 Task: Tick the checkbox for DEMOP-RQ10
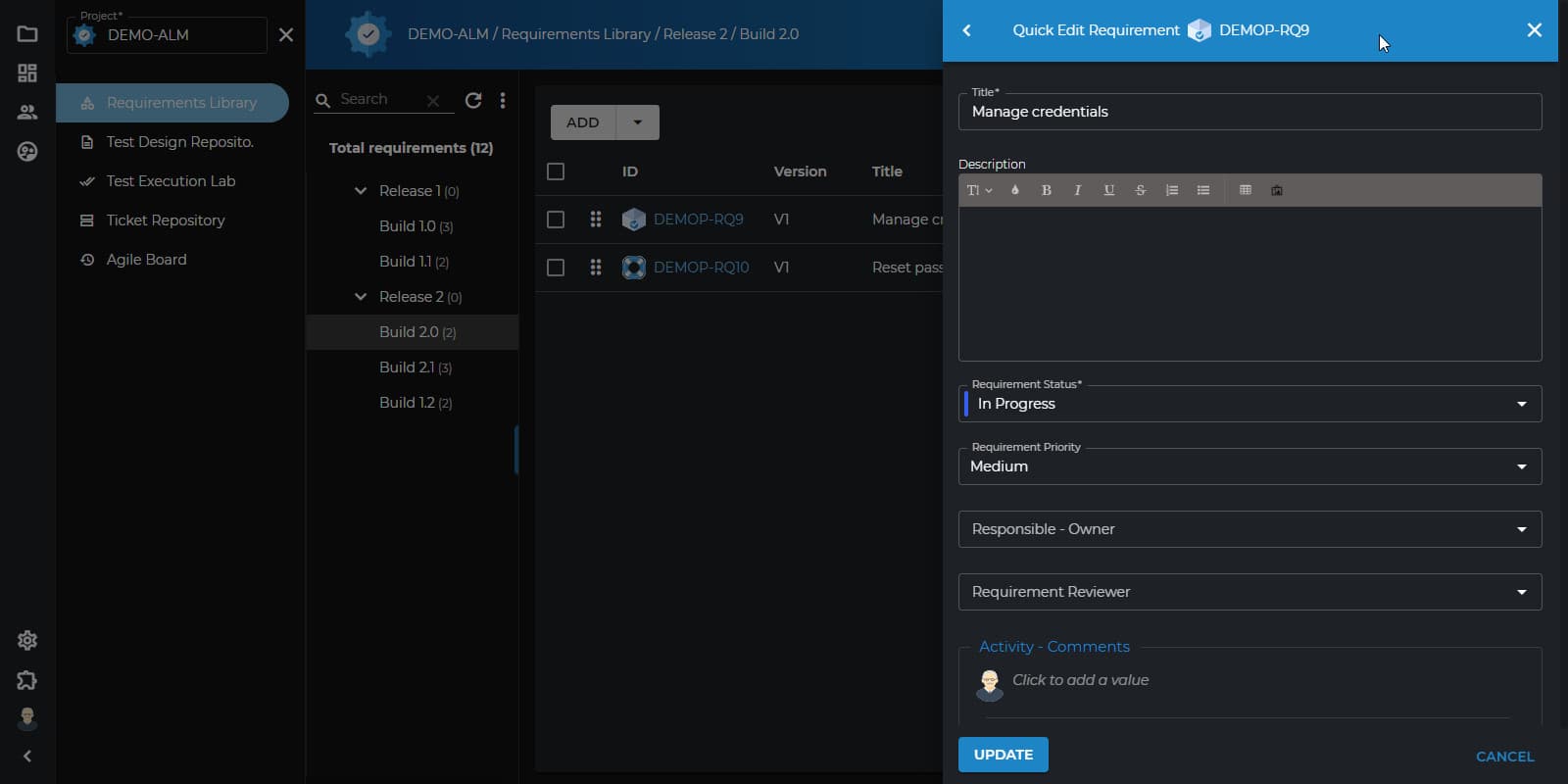tap(556, 268)
